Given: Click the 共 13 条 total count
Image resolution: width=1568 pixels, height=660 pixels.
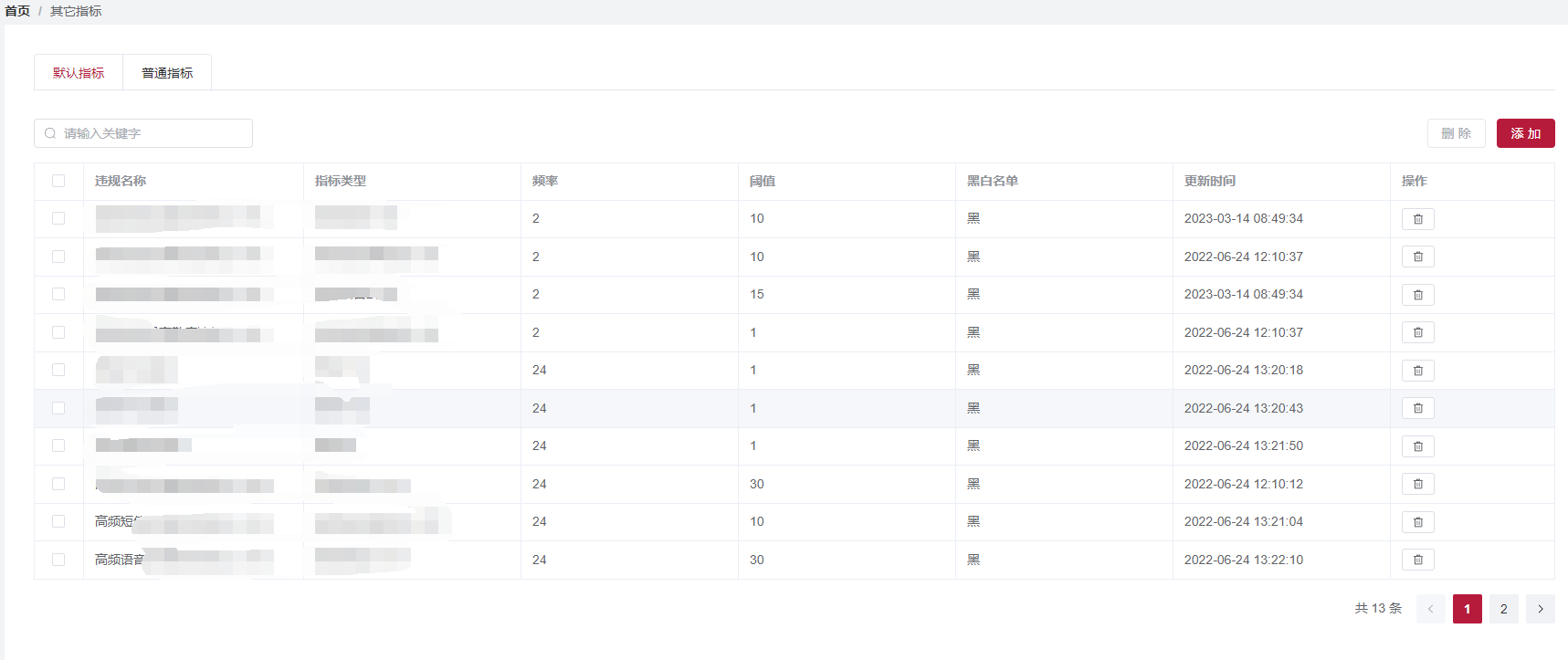Looking at the screenshot, I should [1378, 608].
